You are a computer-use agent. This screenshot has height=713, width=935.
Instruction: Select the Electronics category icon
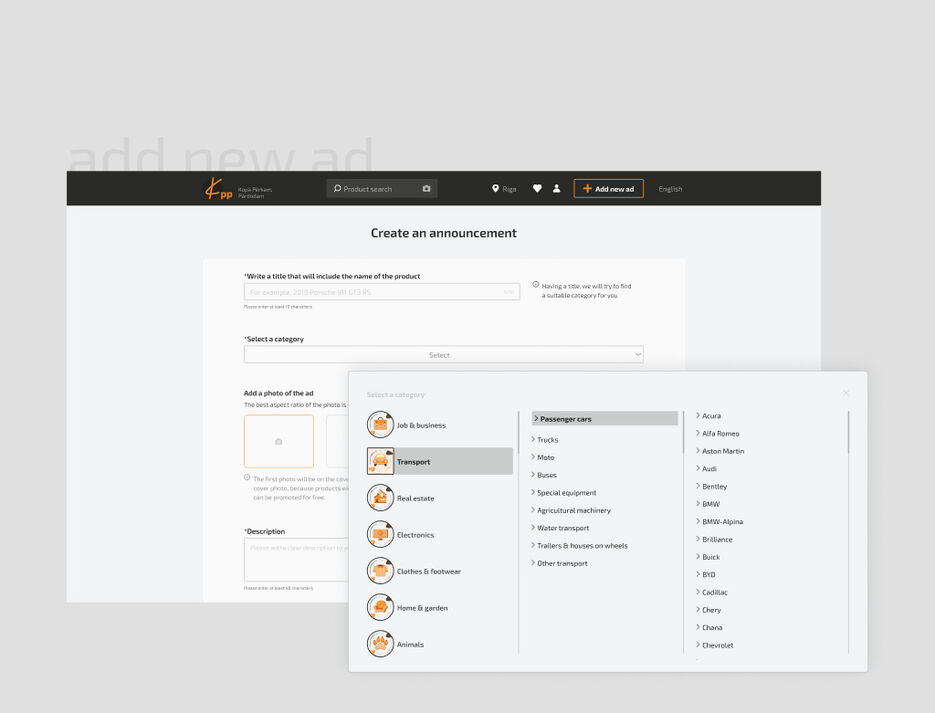tap(380, 535)
